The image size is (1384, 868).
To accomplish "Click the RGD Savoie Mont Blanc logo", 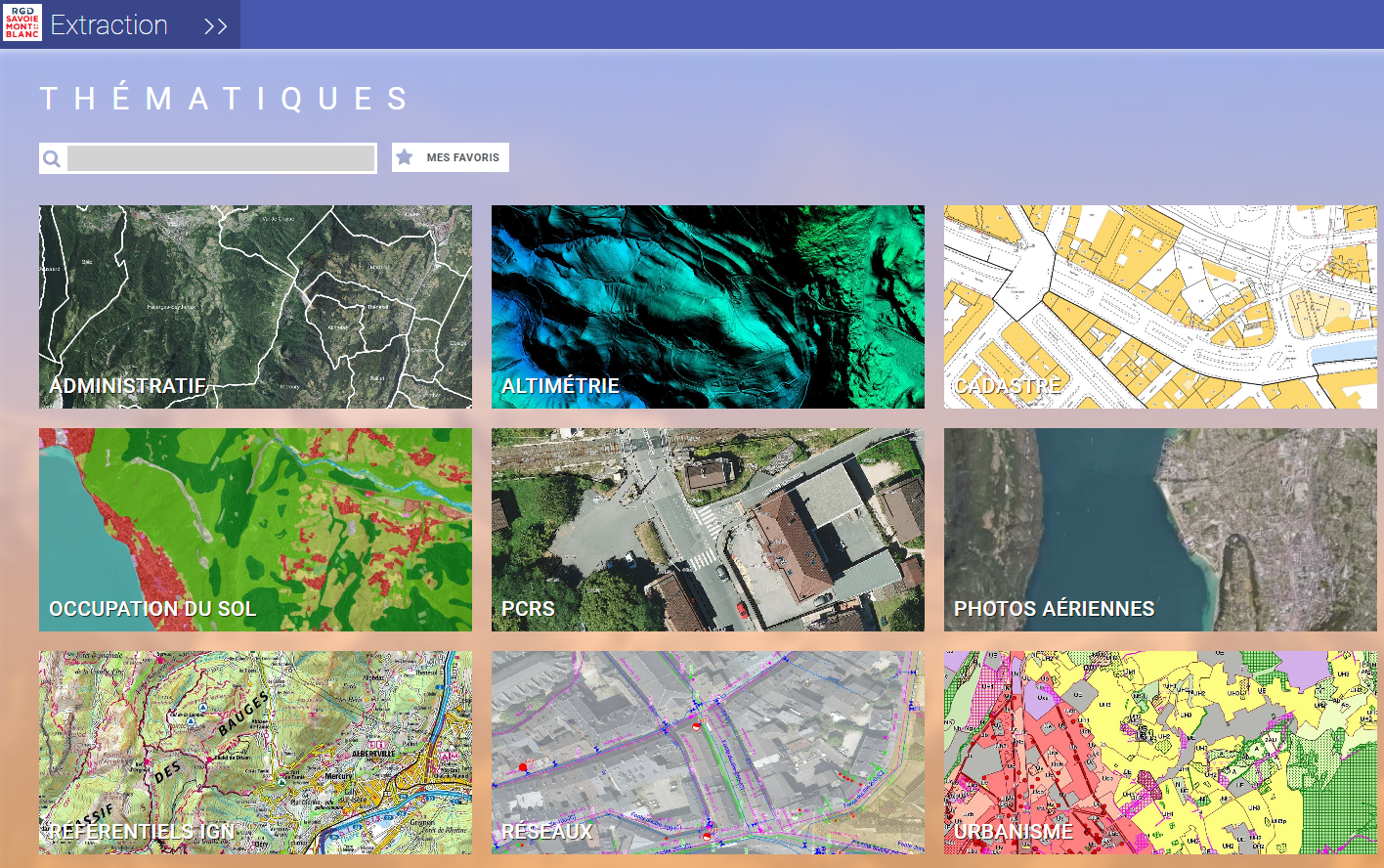I will tap(22, 22).
